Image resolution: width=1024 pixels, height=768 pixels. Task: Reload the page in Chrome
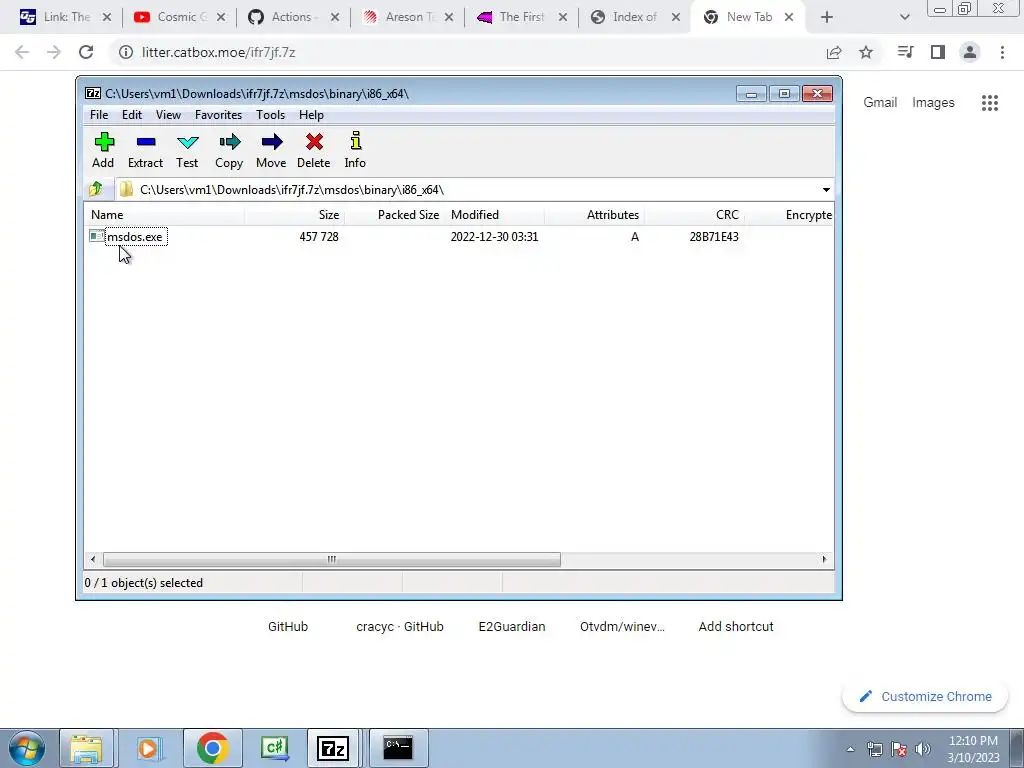click(86, 52)
